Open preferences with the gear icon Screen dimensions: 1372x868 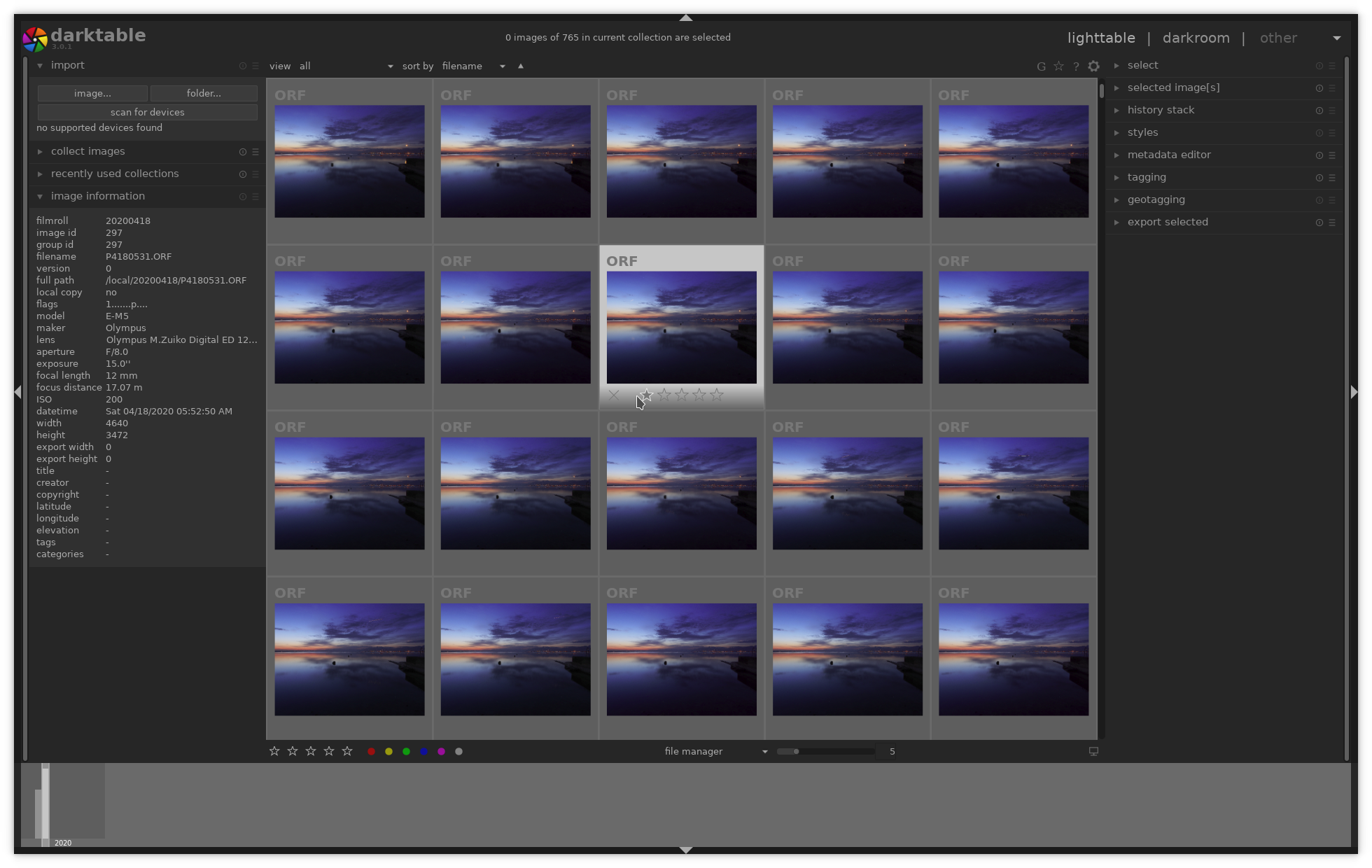click(1093, 66)
